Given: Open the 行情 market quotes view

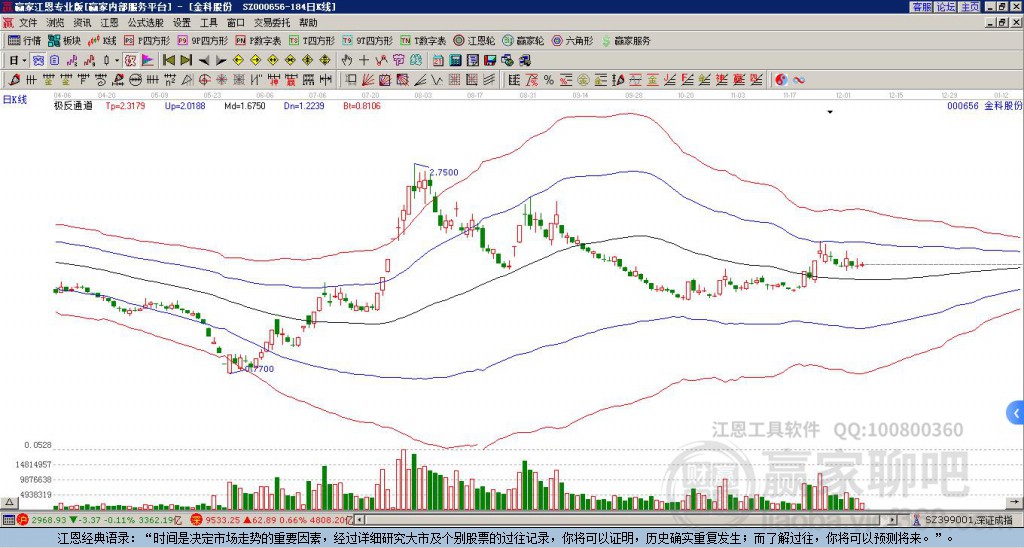Looking at the screenshot, I should 24,41.
